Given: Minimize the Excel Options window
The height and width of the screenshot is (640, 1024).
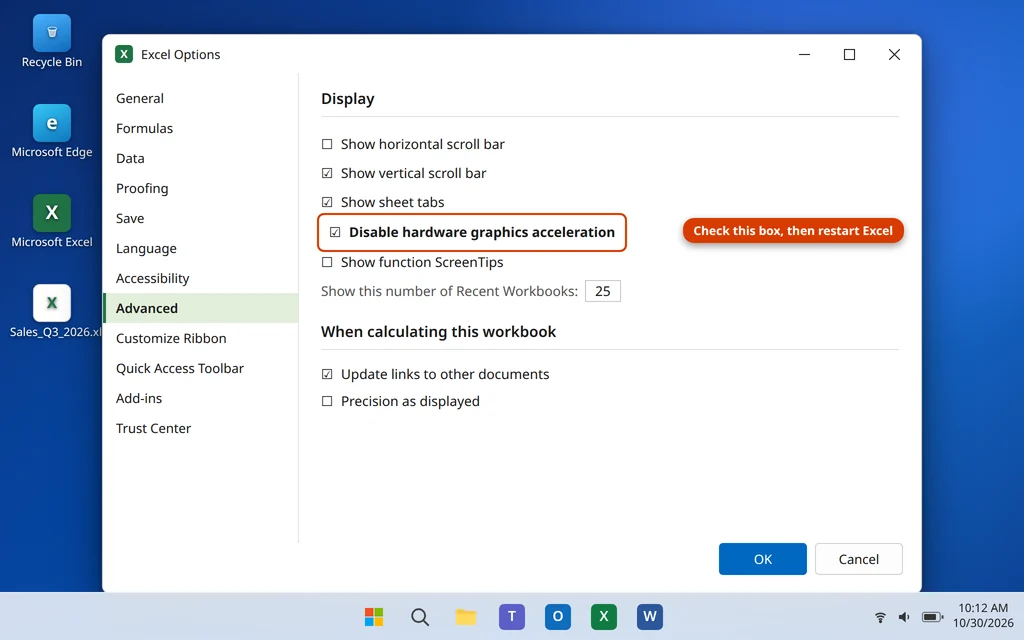Looking at the screenshot, I should tap(805, 55).
